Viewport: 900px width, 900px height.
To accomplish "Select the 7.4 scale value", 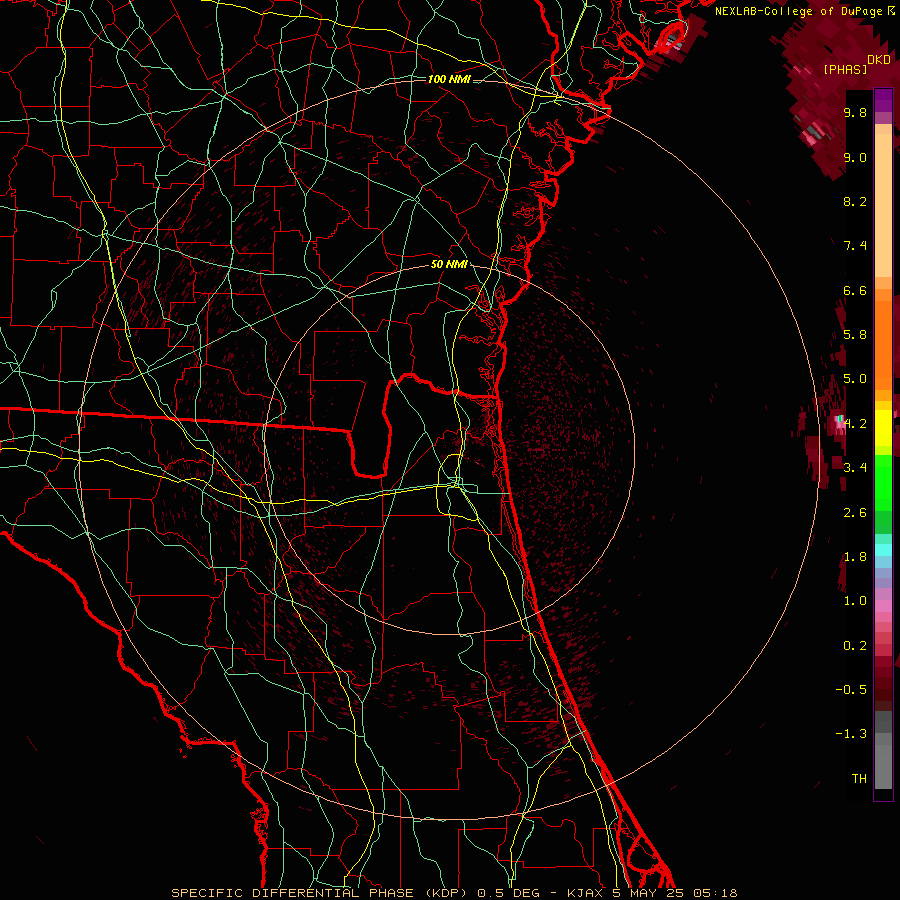I will click(855, 246).
